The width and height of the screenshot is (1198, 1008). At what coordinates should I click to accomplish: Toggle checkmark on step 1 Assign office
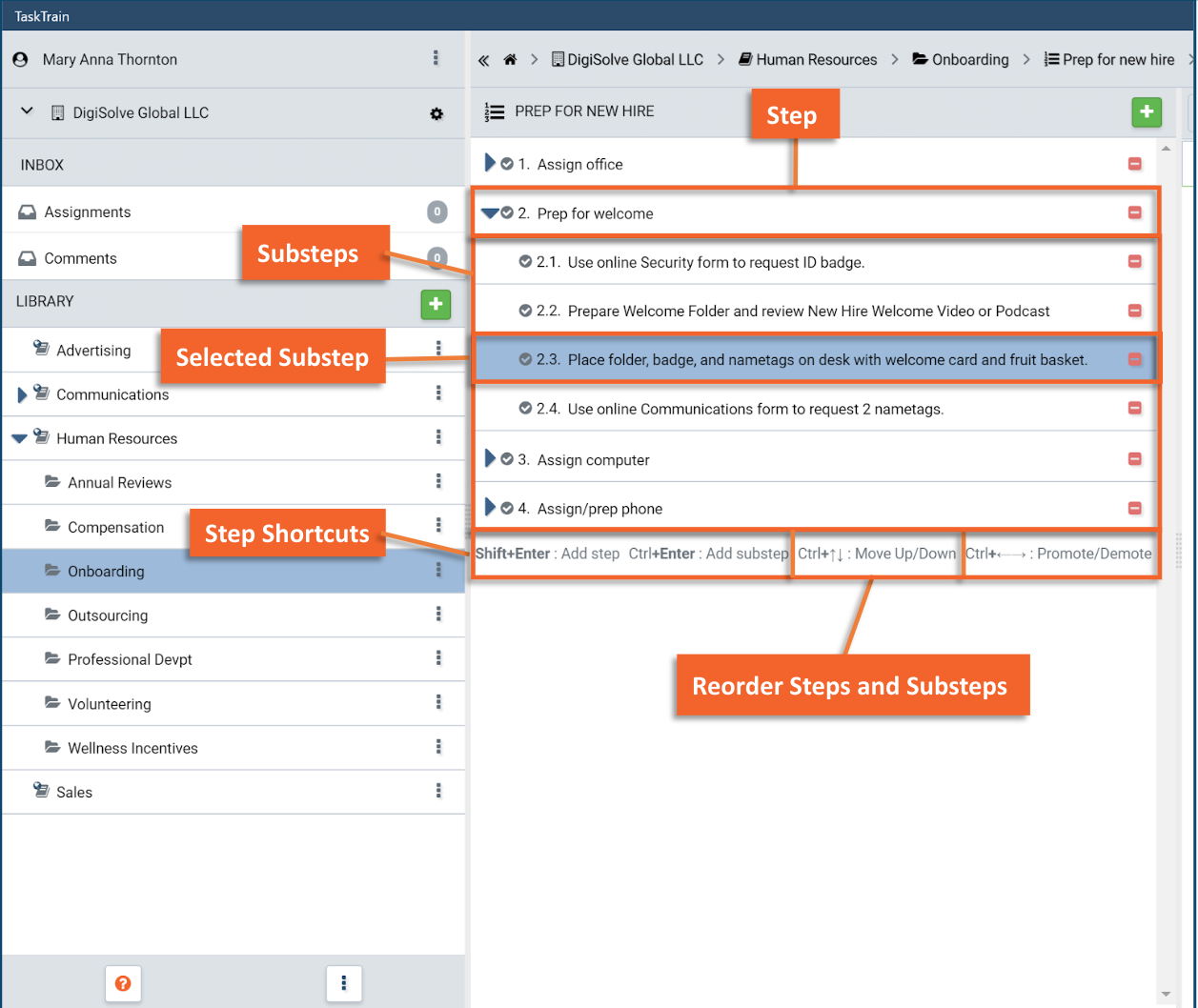tap(507, 164)
